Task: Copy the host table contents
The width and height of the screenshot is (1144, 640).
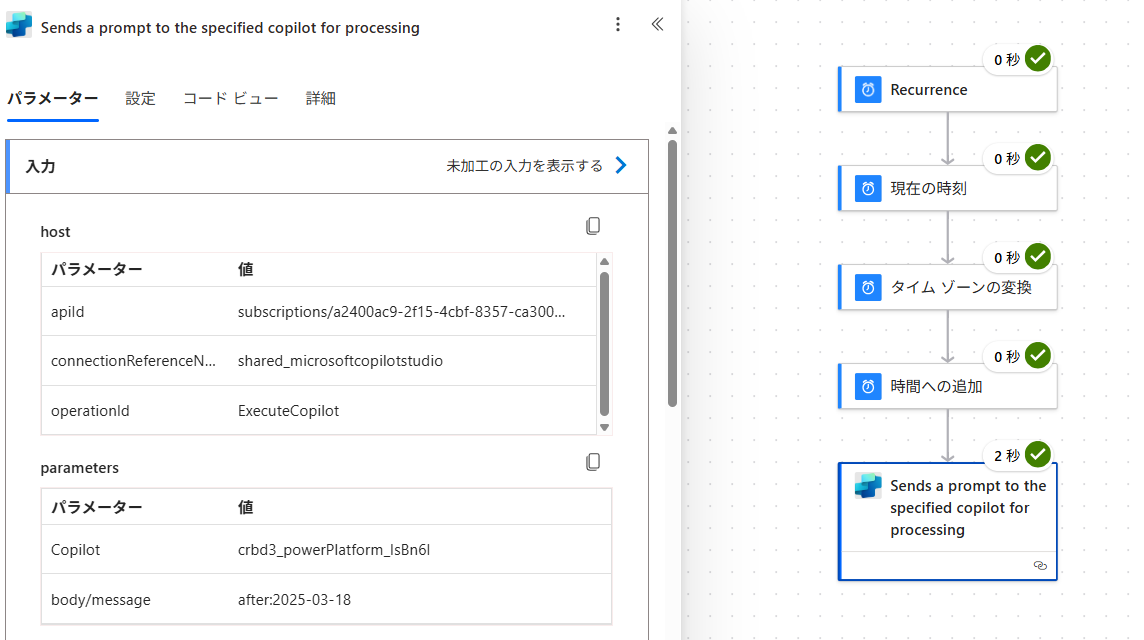Action: [x=593, y=226]
